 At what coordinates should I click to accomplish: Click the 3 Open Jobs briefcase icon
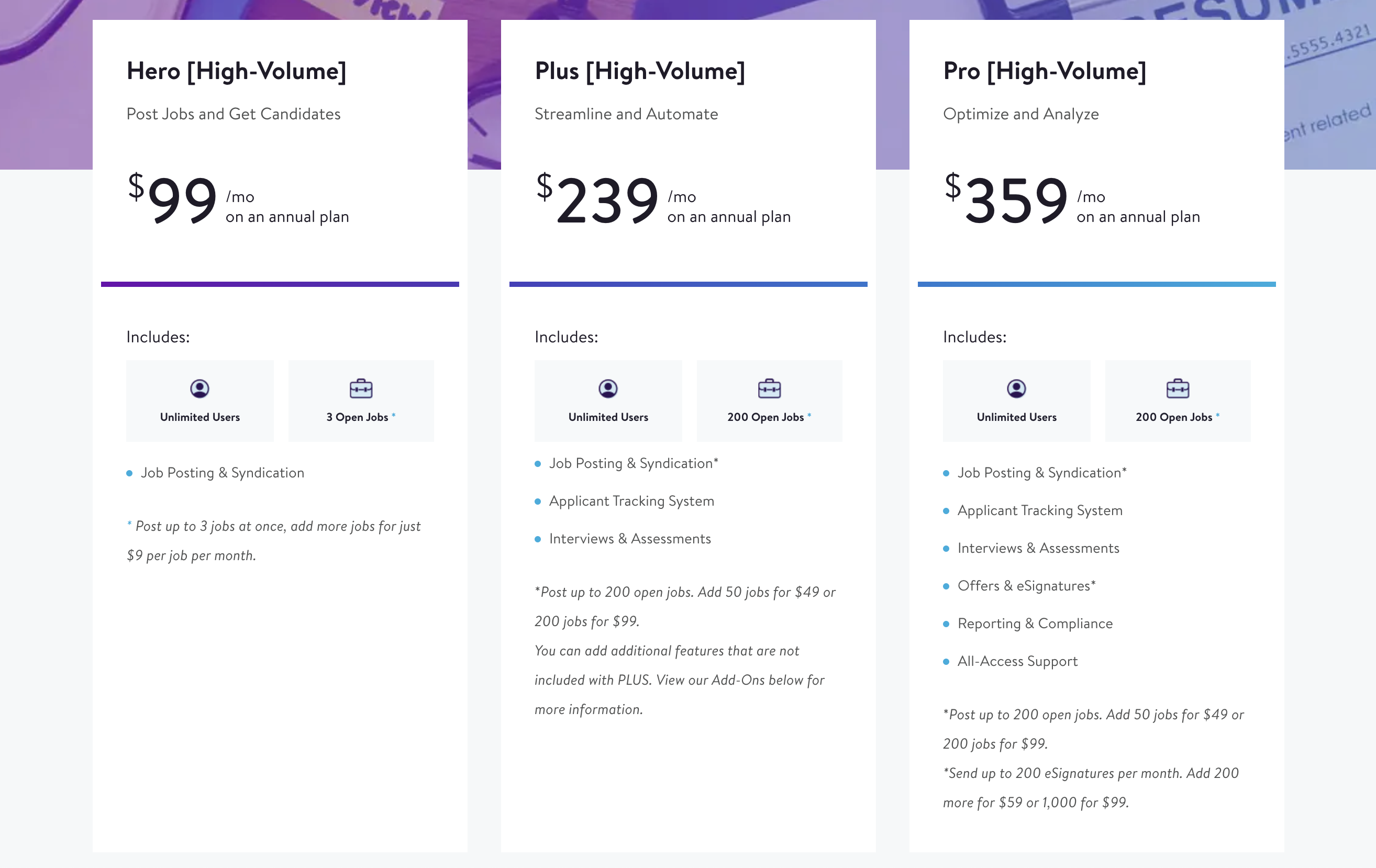(x=361, y=389)
